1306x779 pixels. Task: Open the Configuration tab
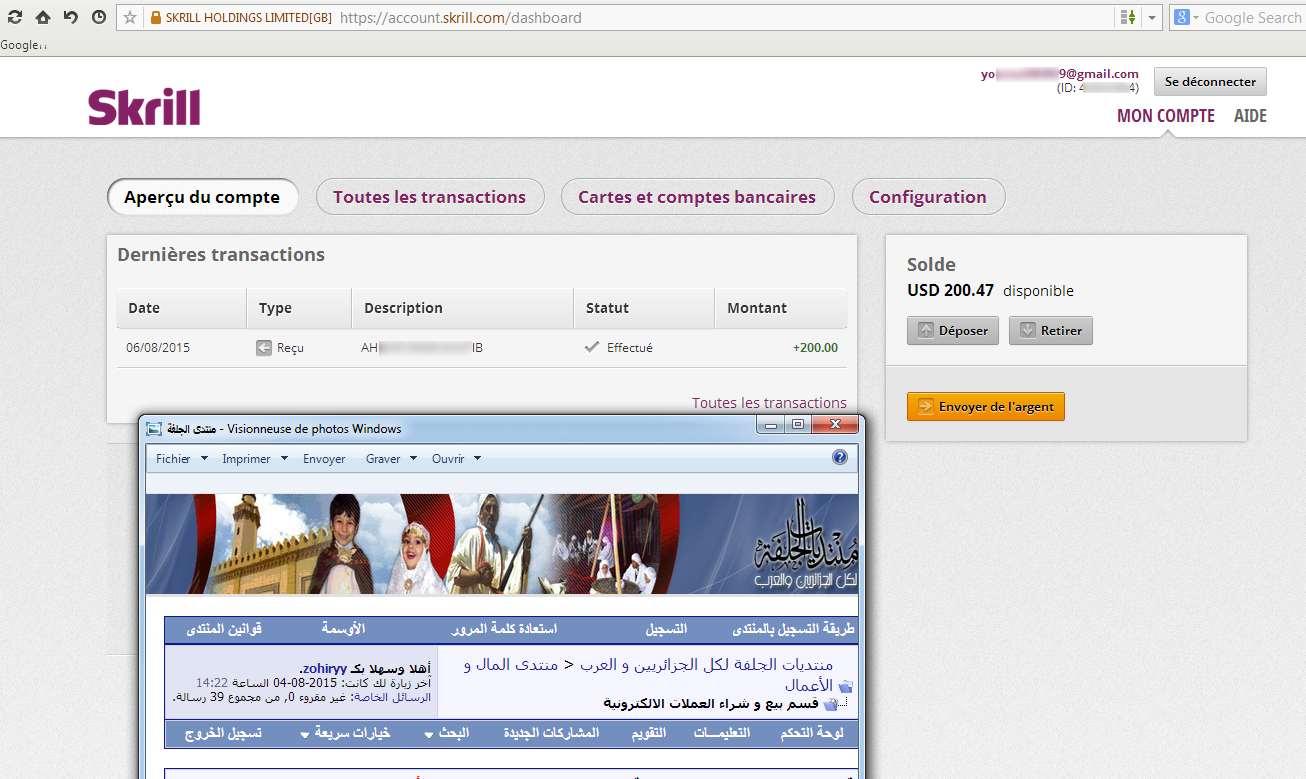[928, 197]
